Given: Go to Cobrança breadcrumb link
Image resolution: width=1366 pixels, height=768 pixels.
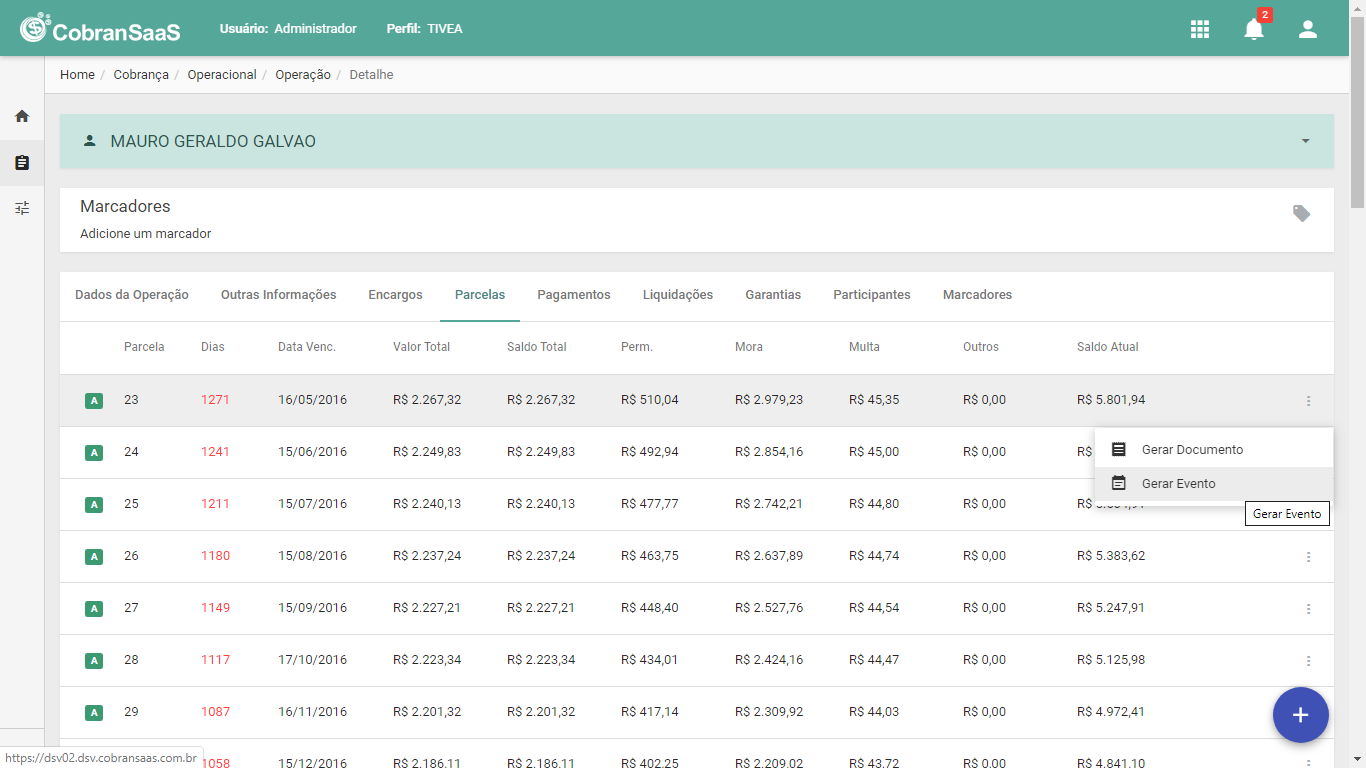Looking at the screenshot, I should point(141,75).
